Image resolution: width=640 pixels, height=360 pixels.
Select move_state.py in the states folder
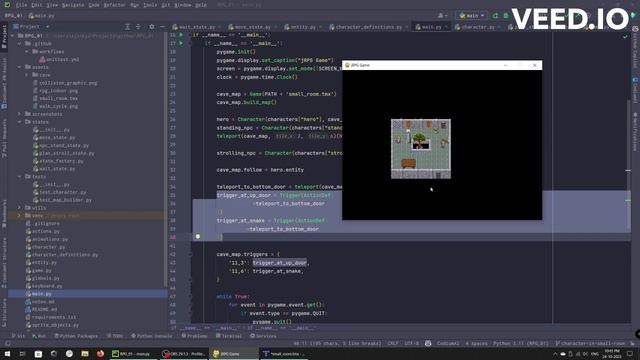54,138
